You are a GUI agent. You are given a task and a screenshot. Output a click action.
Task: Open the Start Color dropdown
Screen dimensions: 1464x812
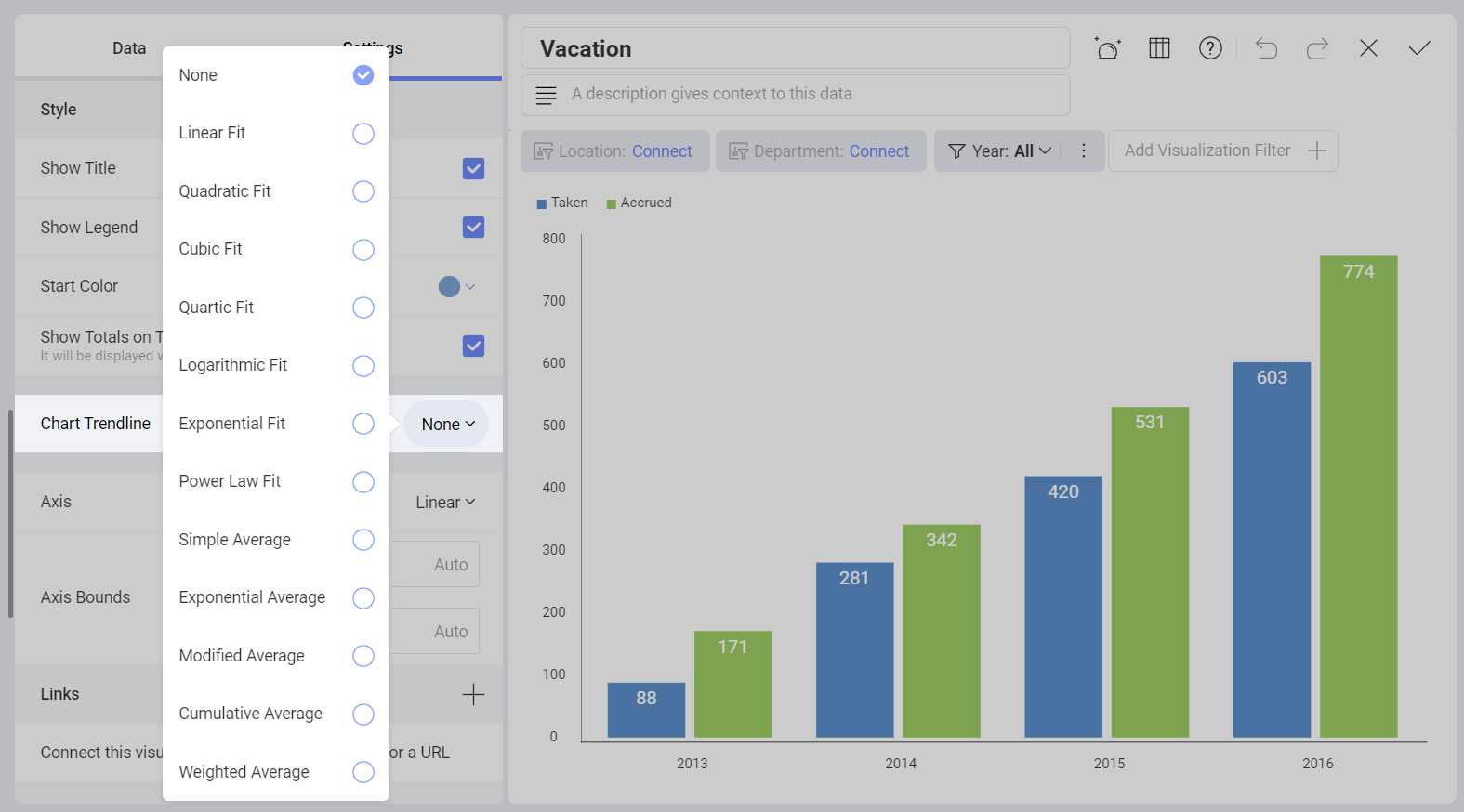[x=456, y=286]
